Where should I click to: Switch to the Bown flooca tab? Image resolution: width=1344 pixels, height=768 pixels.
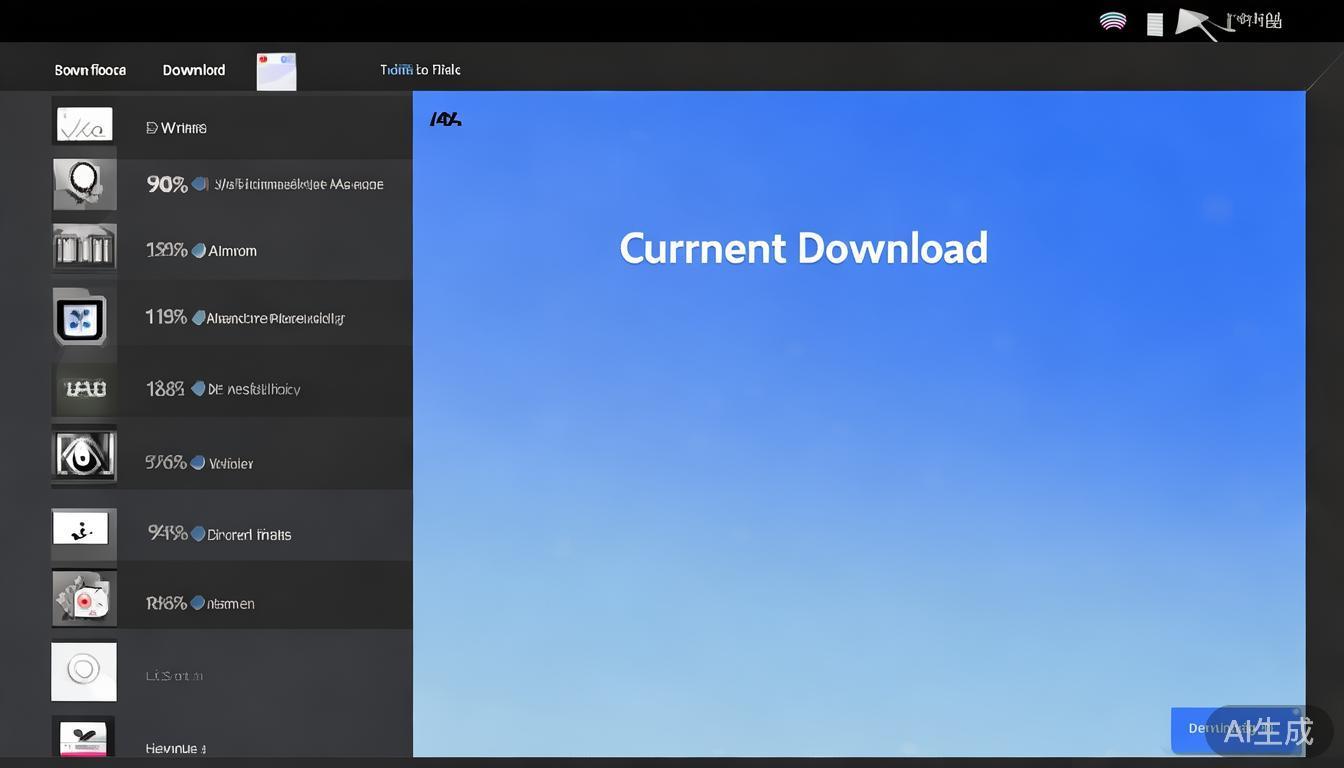(x=90, y=70)
